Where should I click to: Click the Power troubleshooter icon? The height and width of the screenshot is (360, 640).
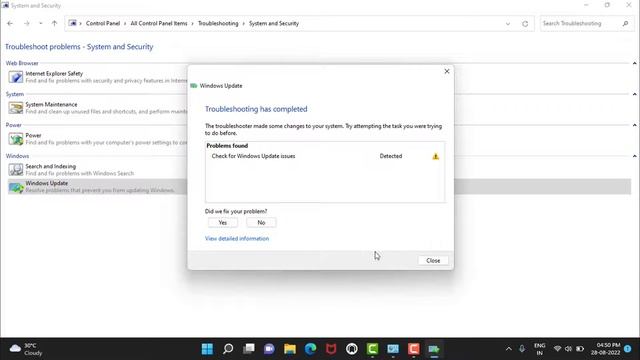[x=16, y=139]
